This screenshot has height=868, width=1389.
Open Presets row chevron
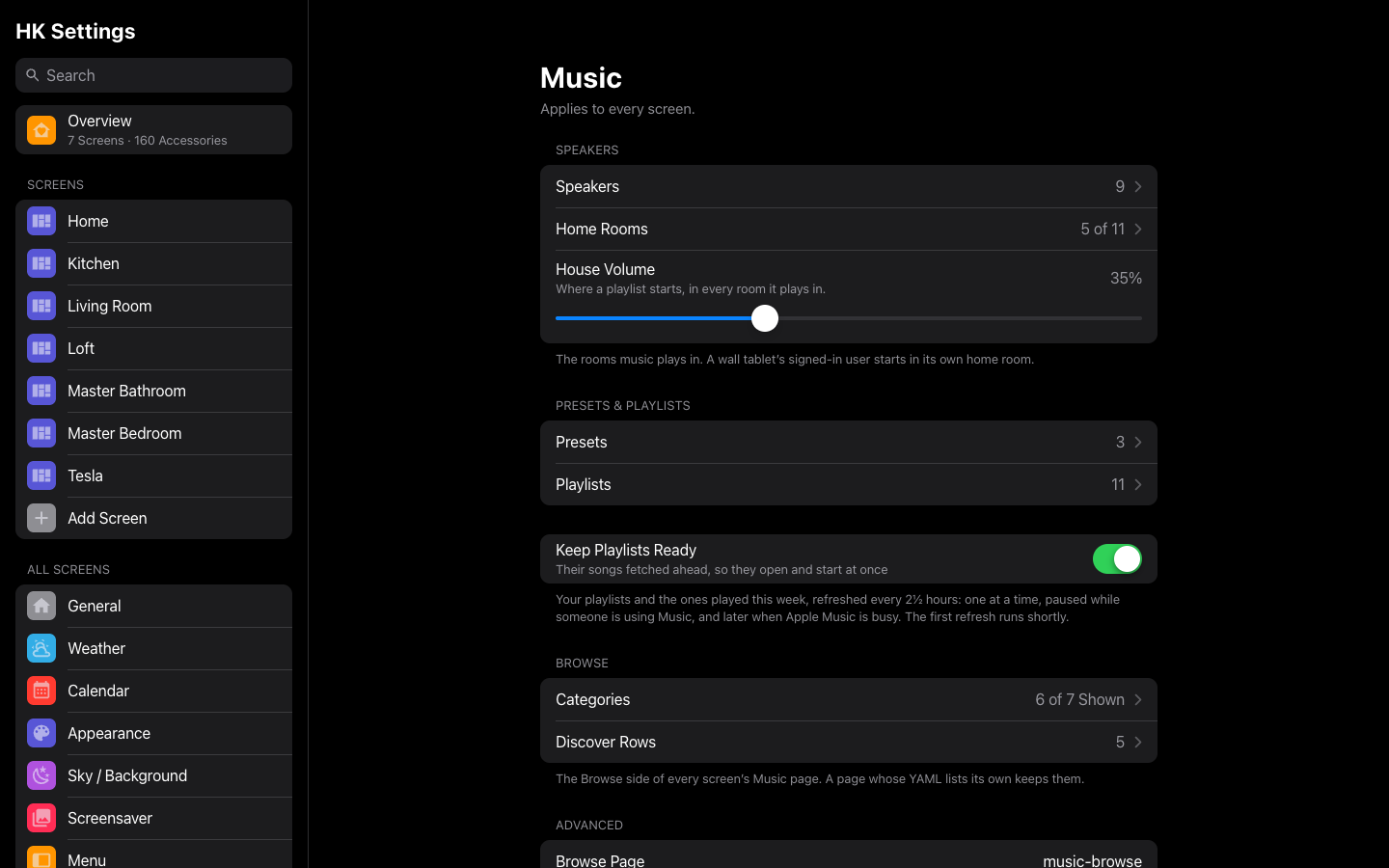tap(1138, 442)
